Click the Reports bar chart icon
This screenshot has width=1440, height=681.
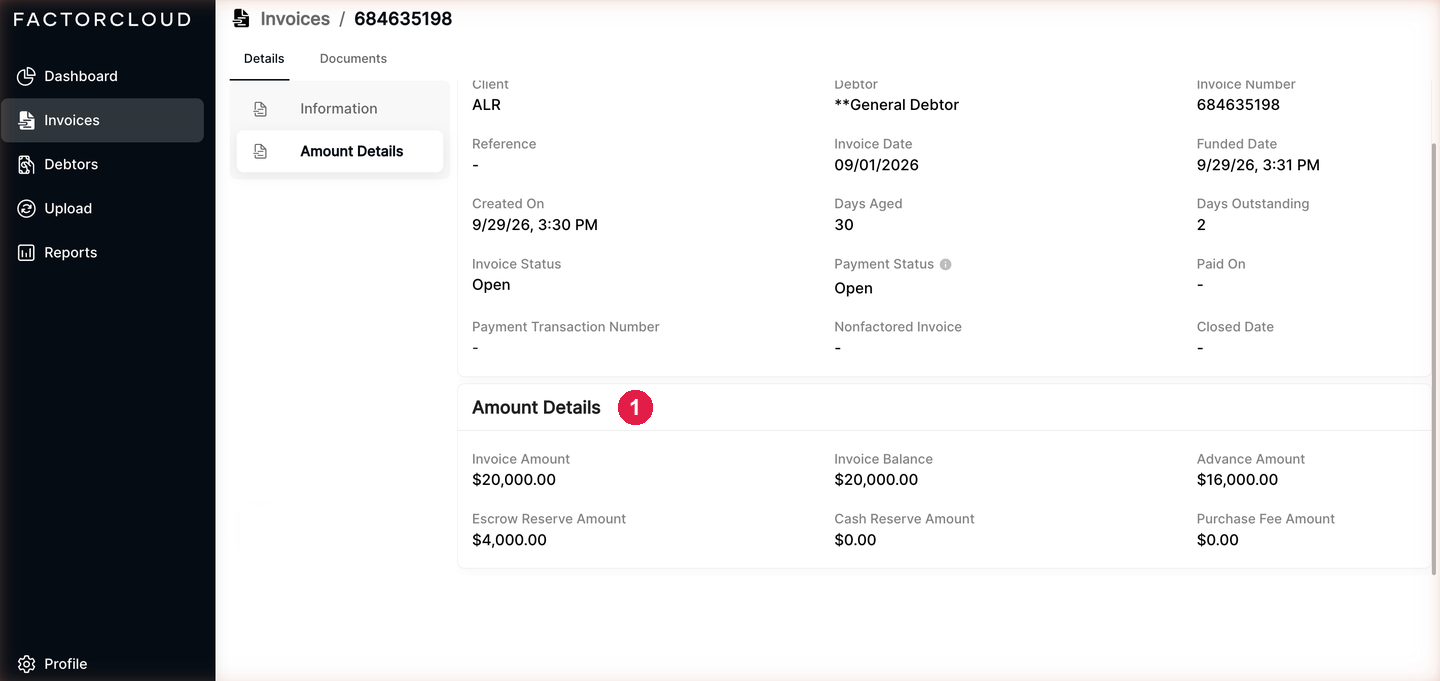(x=27, y=252)
